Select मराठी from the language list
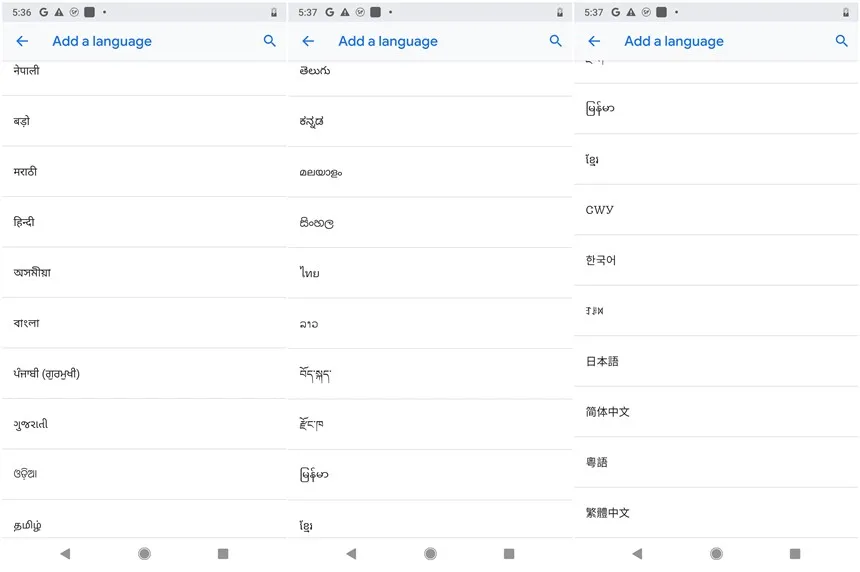The image size is (860, 572). pyautogui.click(x=144, y=172)
